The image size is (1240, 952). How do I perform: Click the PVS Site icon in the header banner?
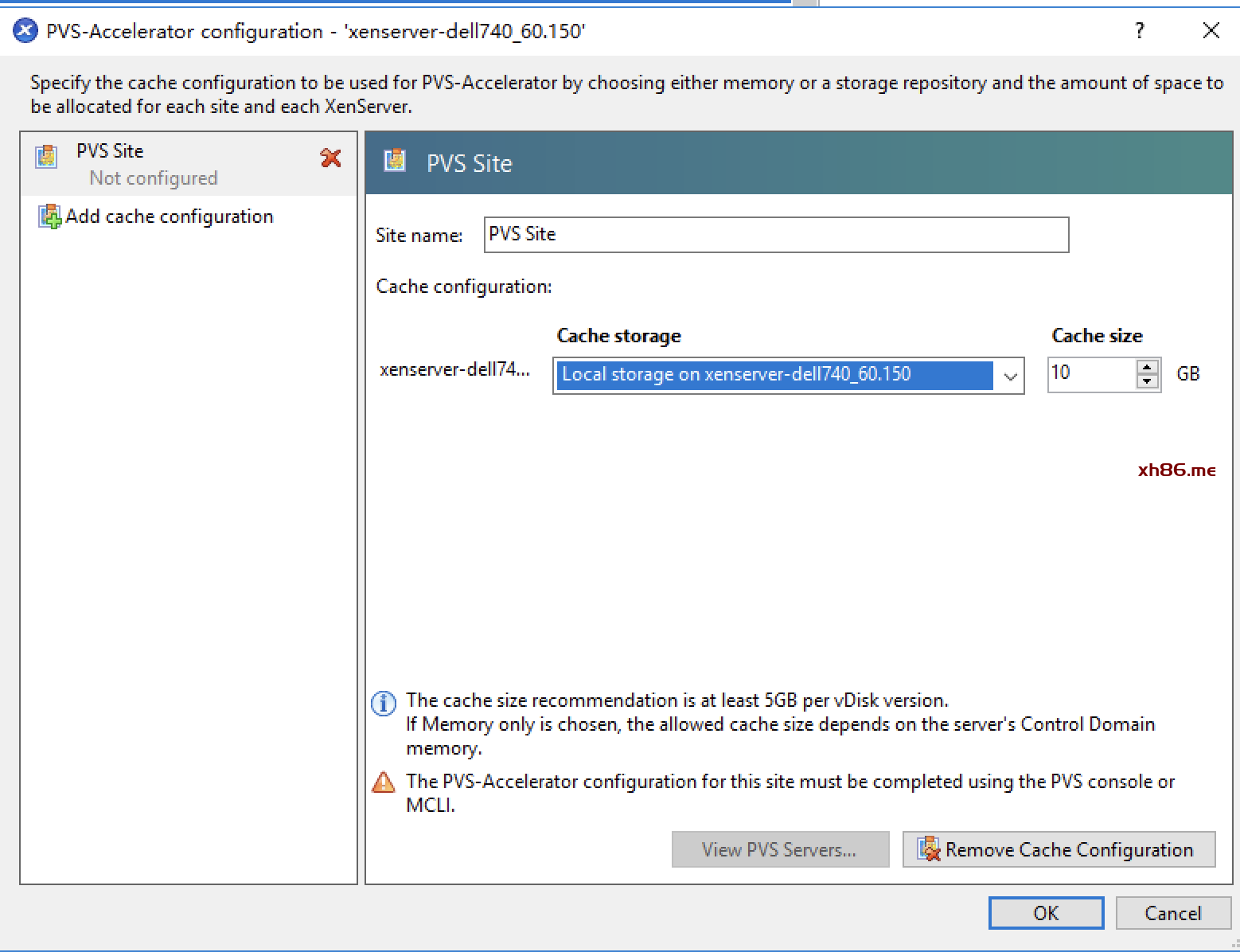pyautogui.click(x=395, y=162)
